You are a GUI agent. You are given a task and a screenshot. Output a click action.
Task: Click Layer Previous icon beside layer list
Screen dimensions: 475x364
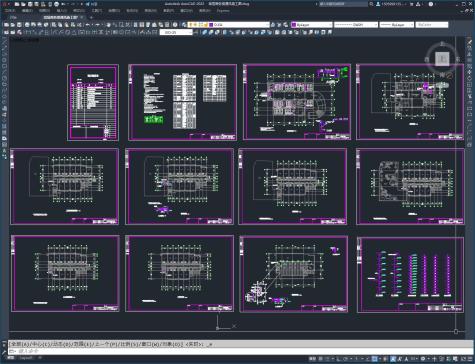pos(279,25)
